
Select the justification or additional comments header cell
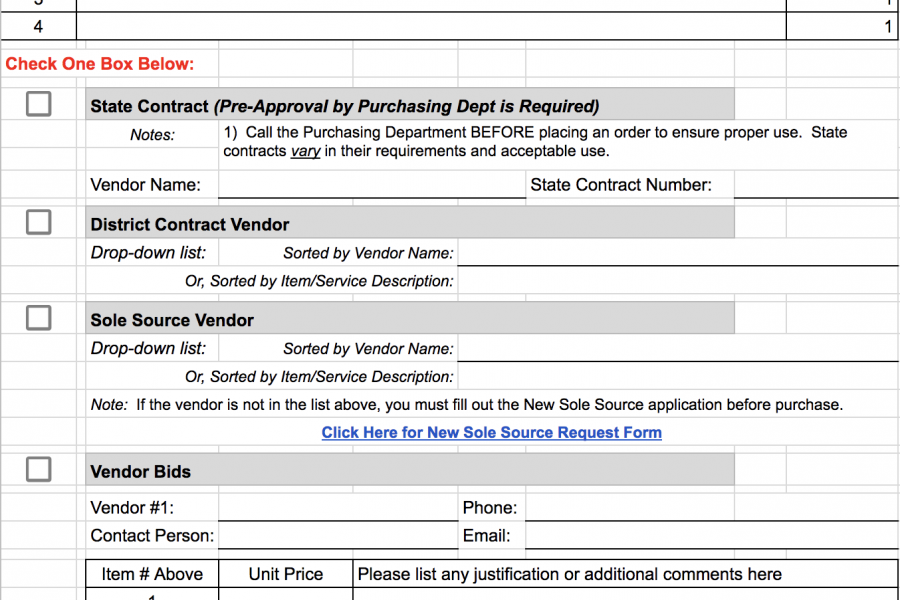click(x=626, y=574)
